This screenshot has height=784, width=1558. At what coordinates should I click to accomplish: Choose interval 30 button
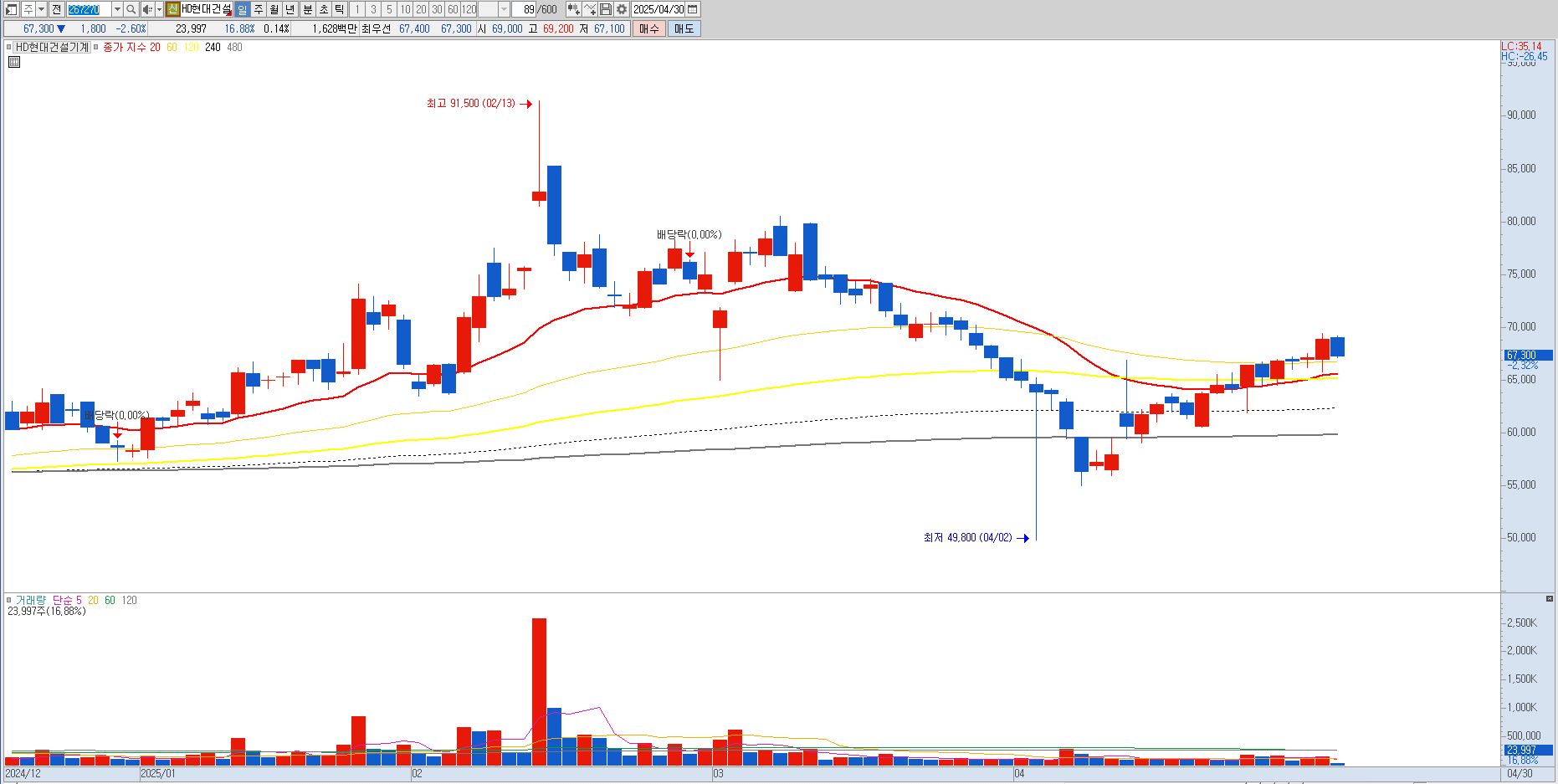pos(437,9)
